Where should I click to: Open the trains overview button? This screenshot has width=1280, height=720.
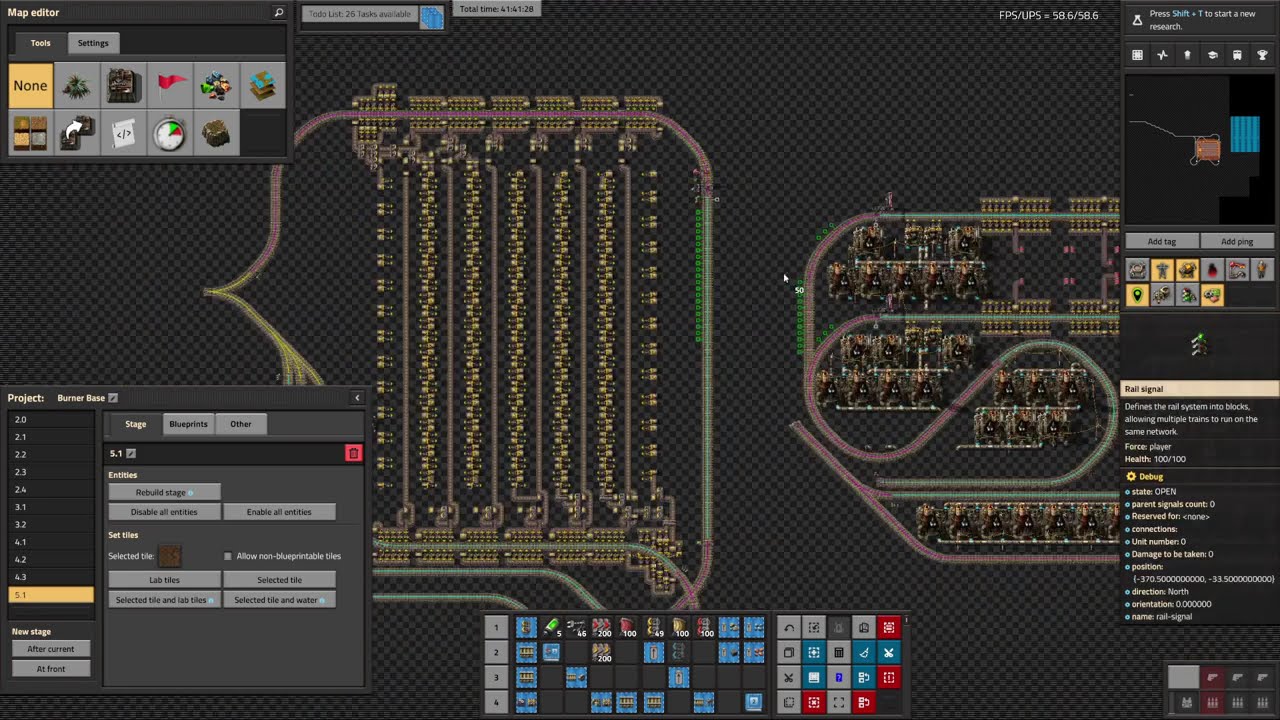[x=1237, y=55]
